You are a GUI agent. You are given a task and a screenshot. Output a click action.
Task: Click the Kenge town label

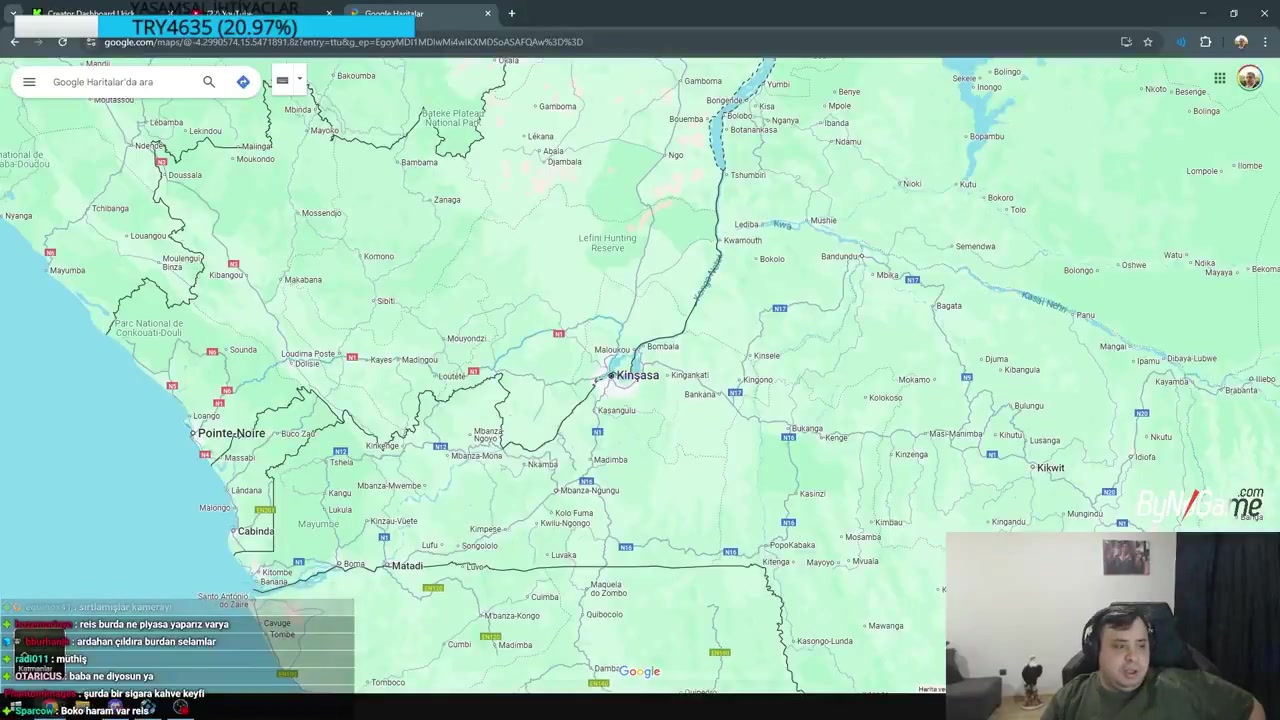pos(836,438)
